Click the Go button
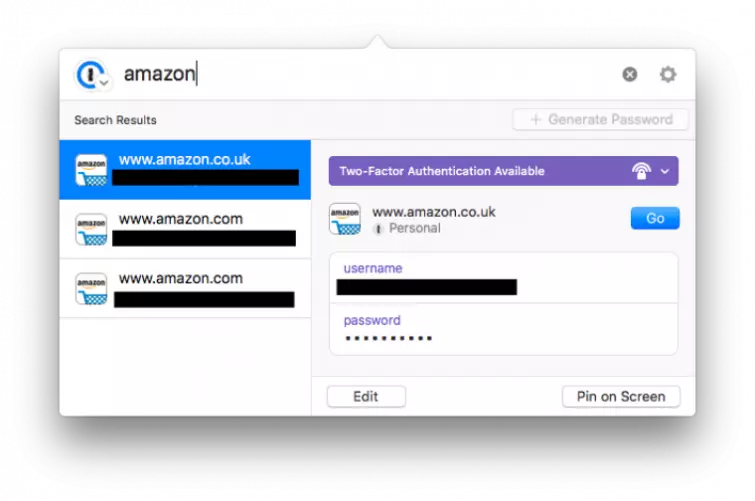The width and height of the screenshot is (755, 501). click(655, 218)
